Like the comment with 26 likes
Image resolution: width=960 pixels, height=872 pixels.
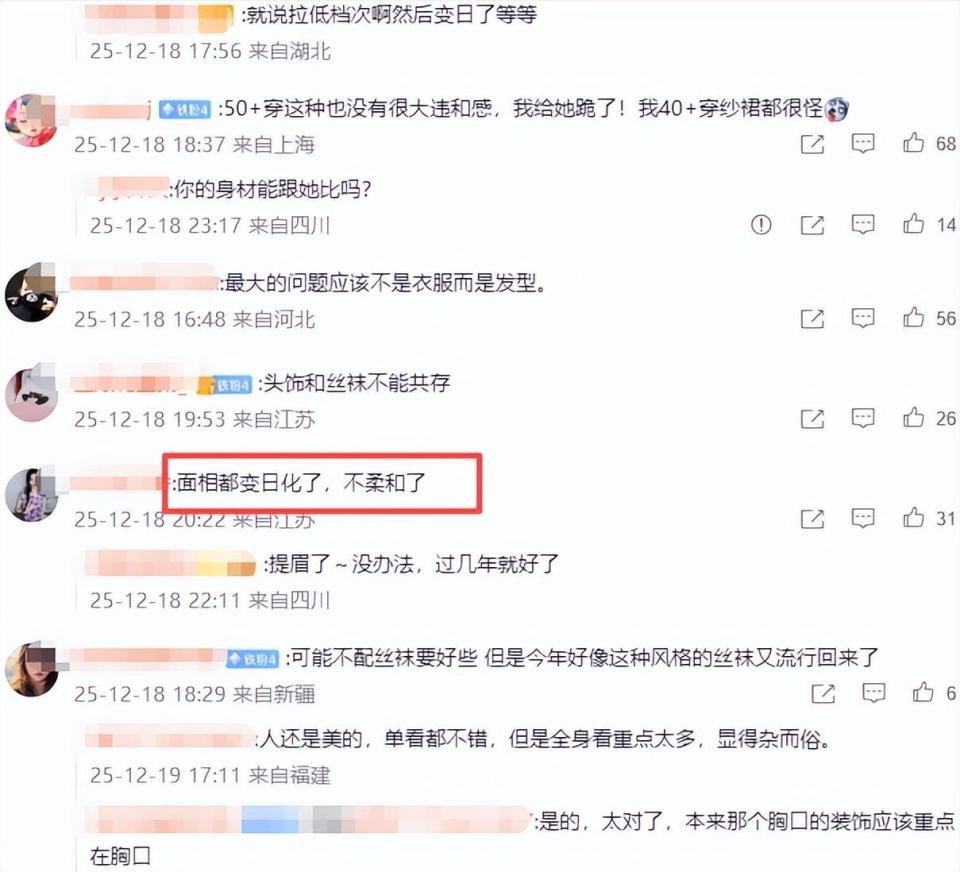pos(913,418)
